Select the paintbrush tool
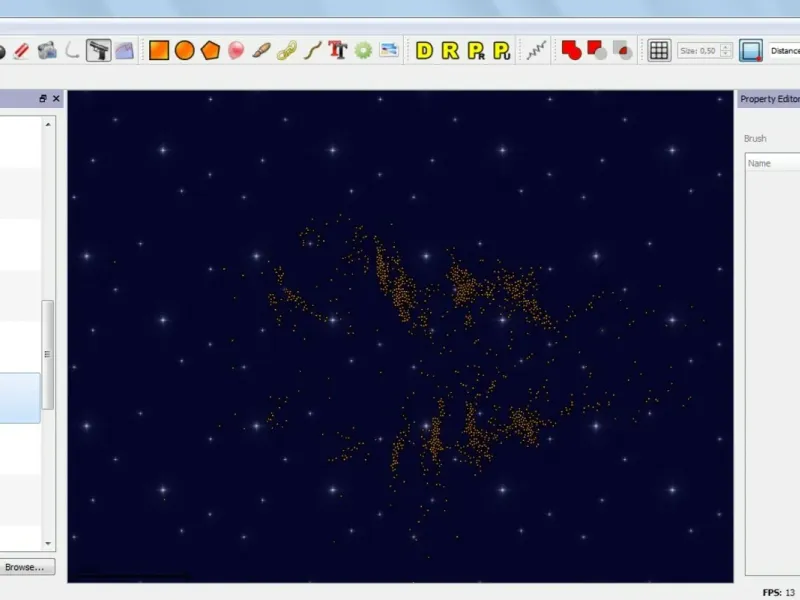The image size is (800, 600). (261, 51)
